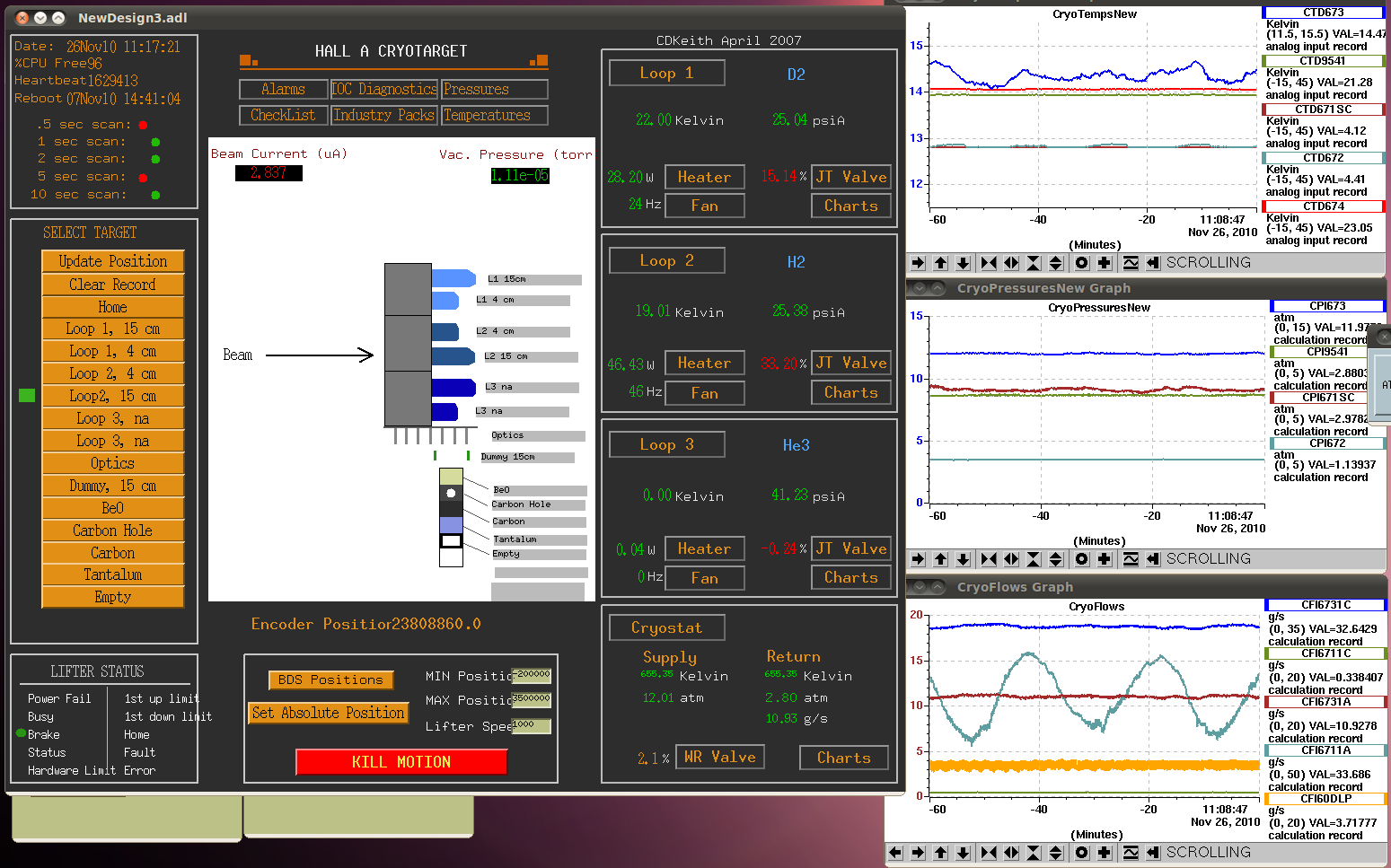Open the IOC Diagnostics menu
Screen dimensions: 1391x868
click(384, 89)
